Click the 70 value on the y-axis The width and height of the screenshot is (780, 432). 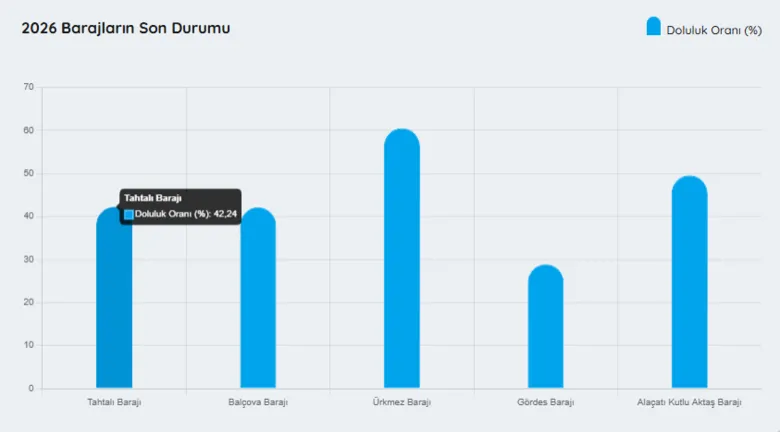[x=29, y=87]
